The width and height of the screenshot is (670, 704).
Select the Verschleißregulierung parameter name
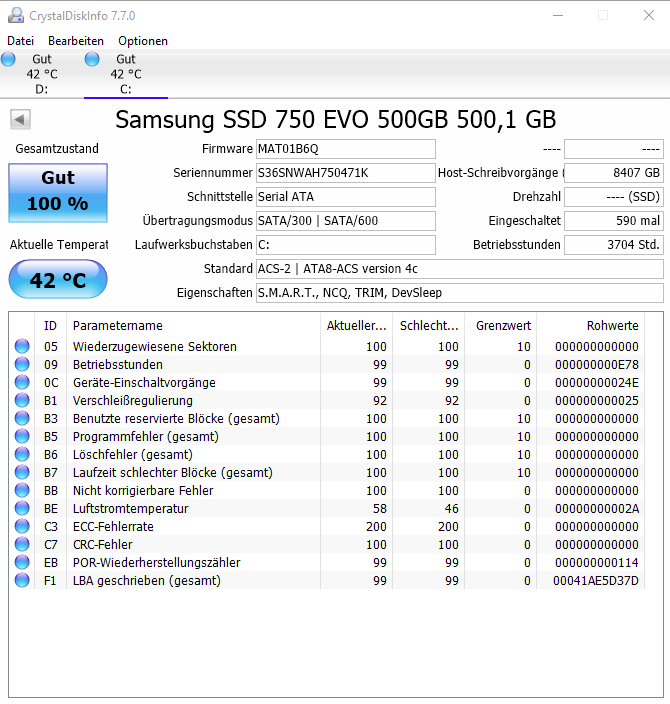coord(132,400)
